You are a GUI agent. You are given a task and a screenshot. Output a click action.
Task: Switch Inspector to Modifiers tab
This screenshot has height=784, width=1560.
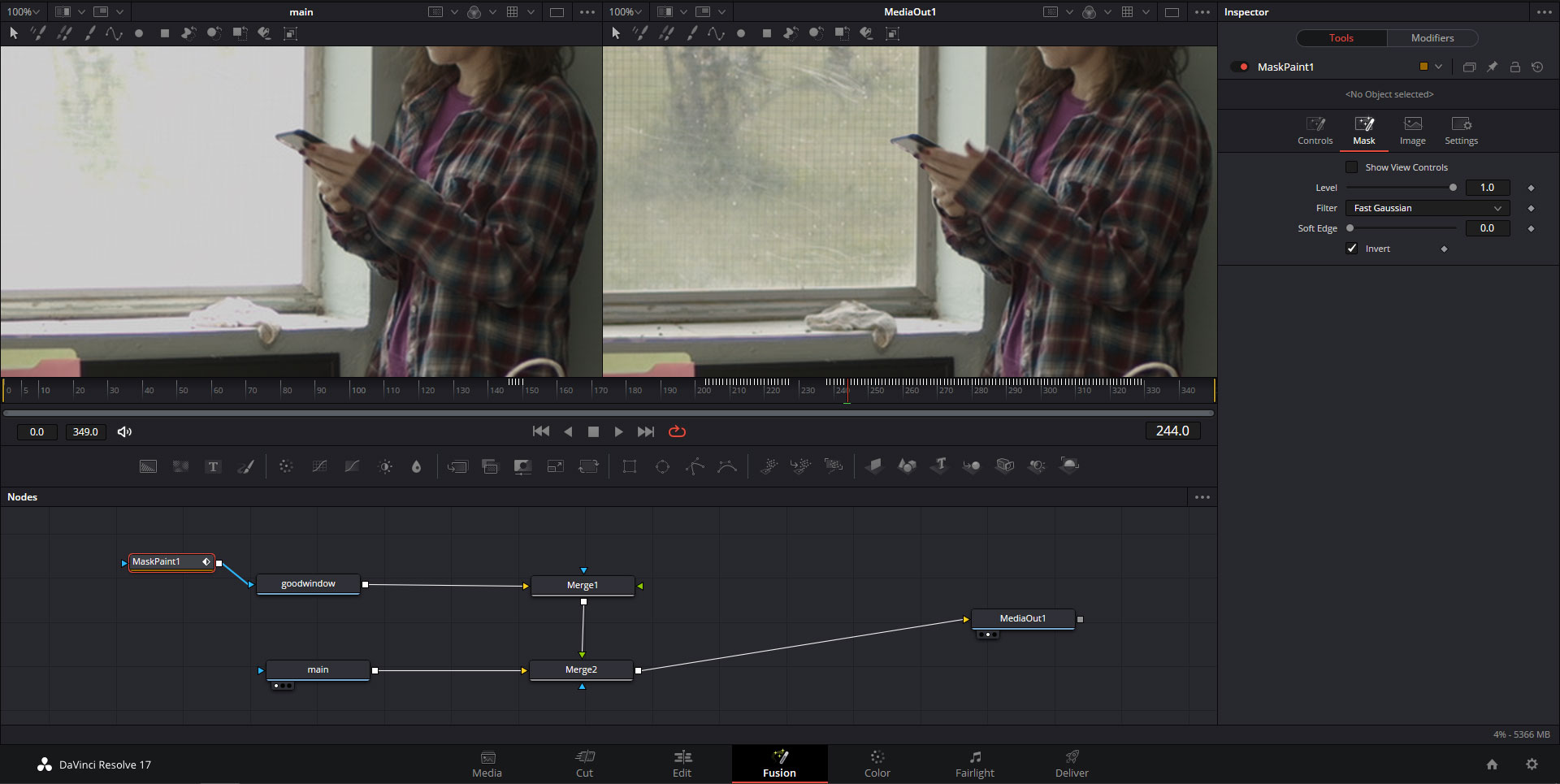pyautogui.click(x=1432, y=38)
